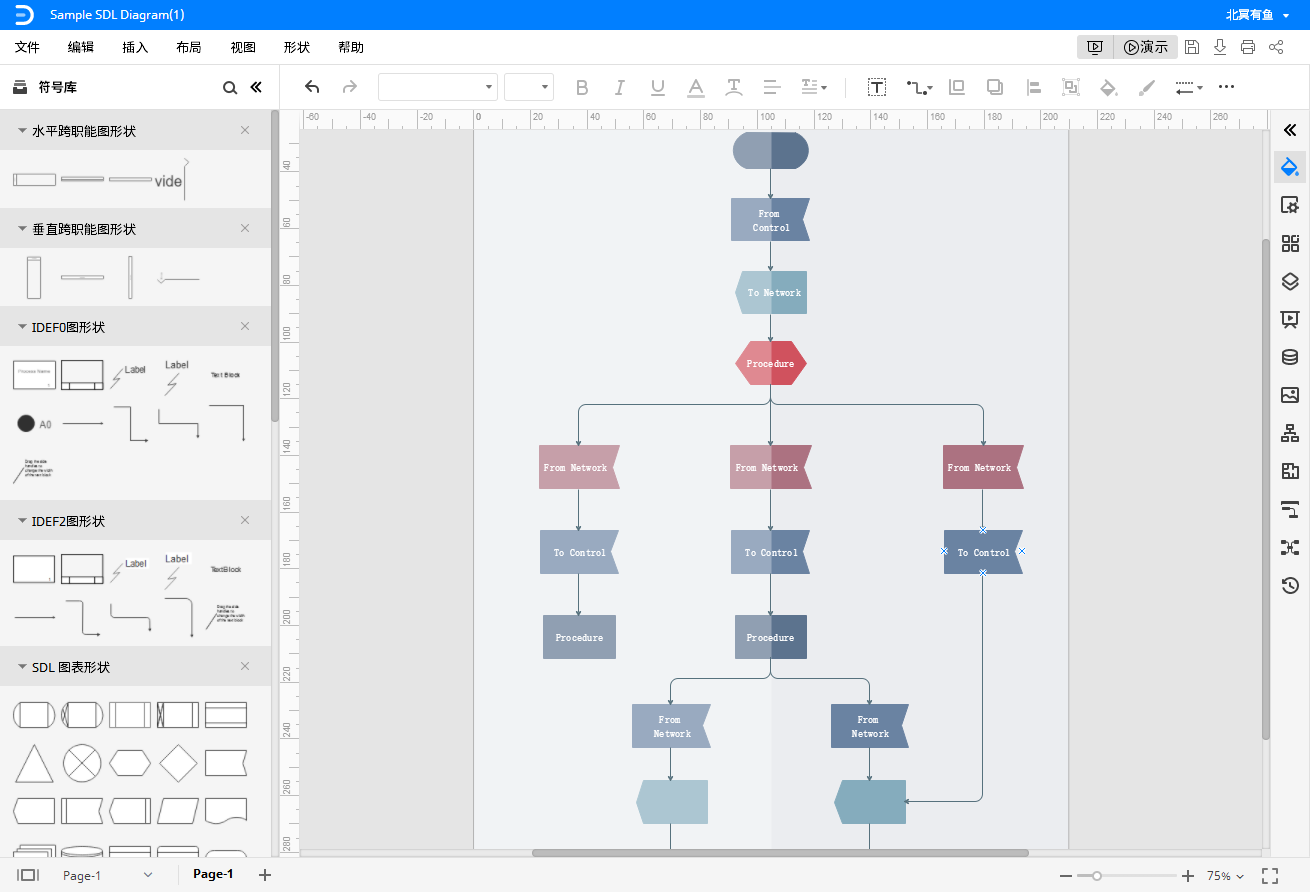Viewport: 1310px width, 892px height.
Task: Close the SDL 图表形状 library section
Action: (x=245, y=667)
